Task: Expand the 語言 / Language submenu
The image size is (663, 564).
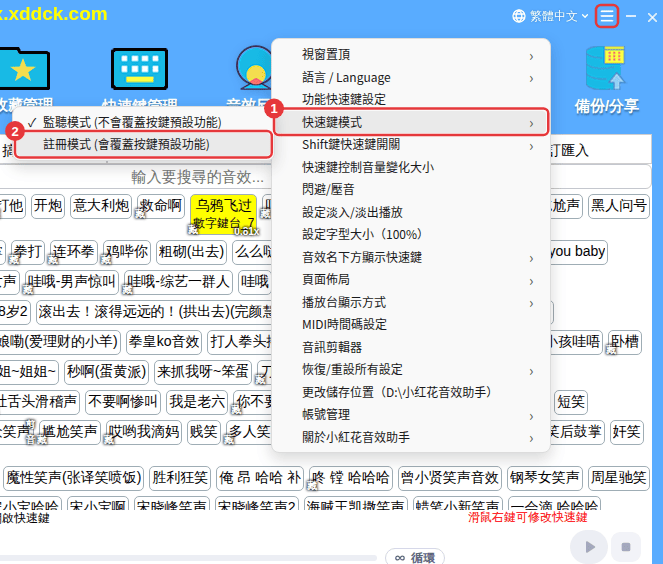Action: [411, 78]
